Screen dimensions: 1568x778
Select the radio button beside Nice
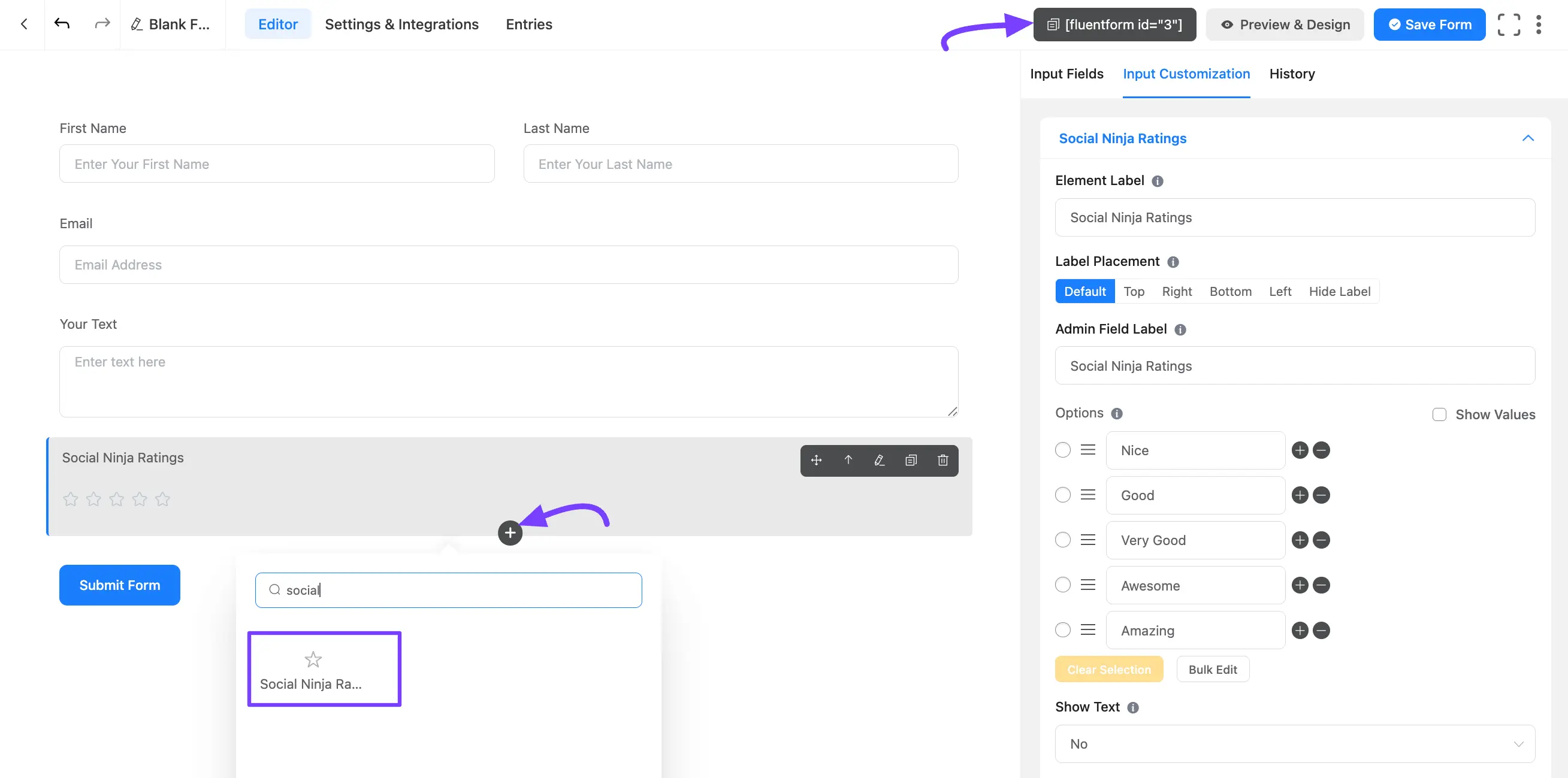[x=1063, y=450]
